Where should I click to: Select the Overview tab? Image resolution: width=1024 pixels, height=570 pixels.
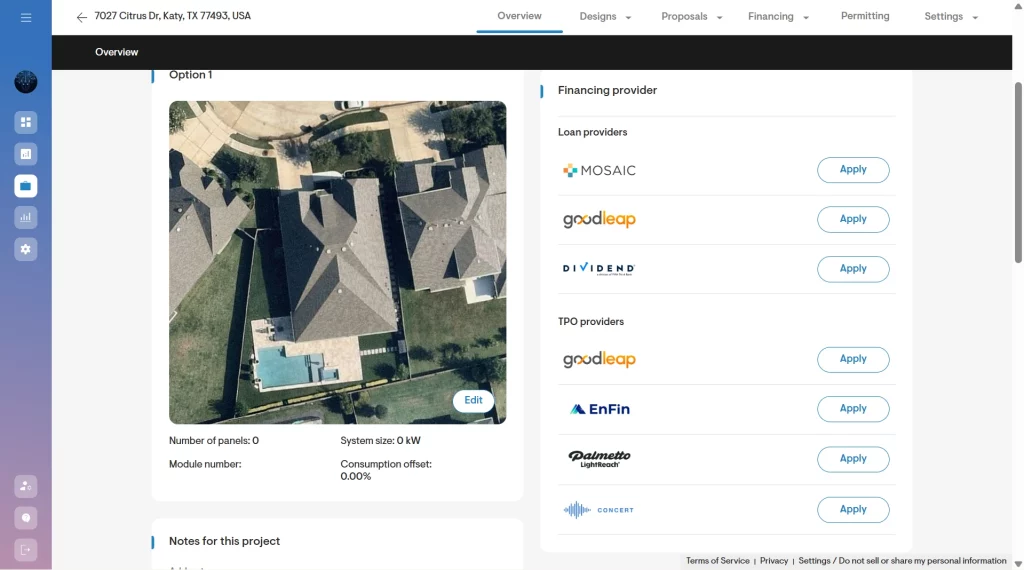click(519, 16)
